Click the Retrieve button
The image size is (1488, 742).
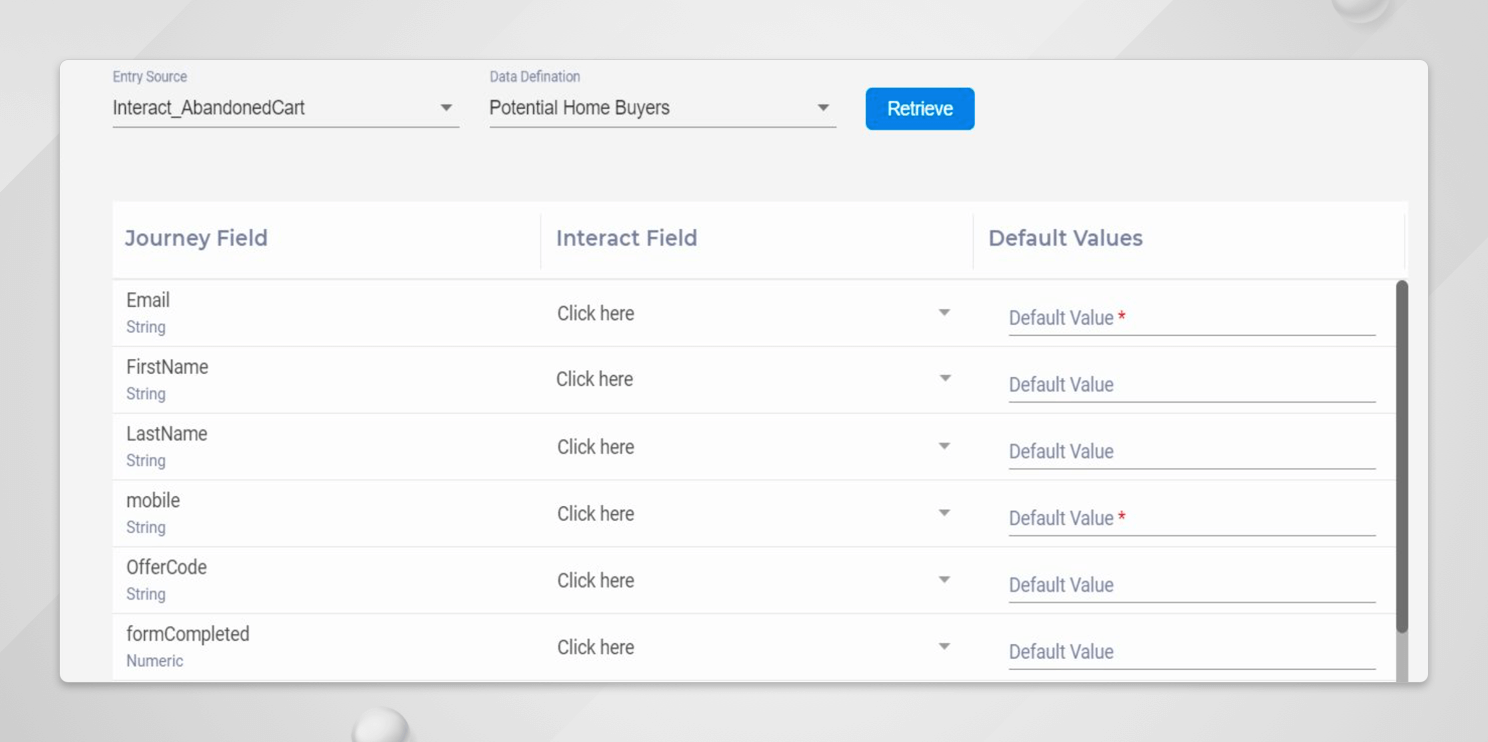click(x=919, y=109)
